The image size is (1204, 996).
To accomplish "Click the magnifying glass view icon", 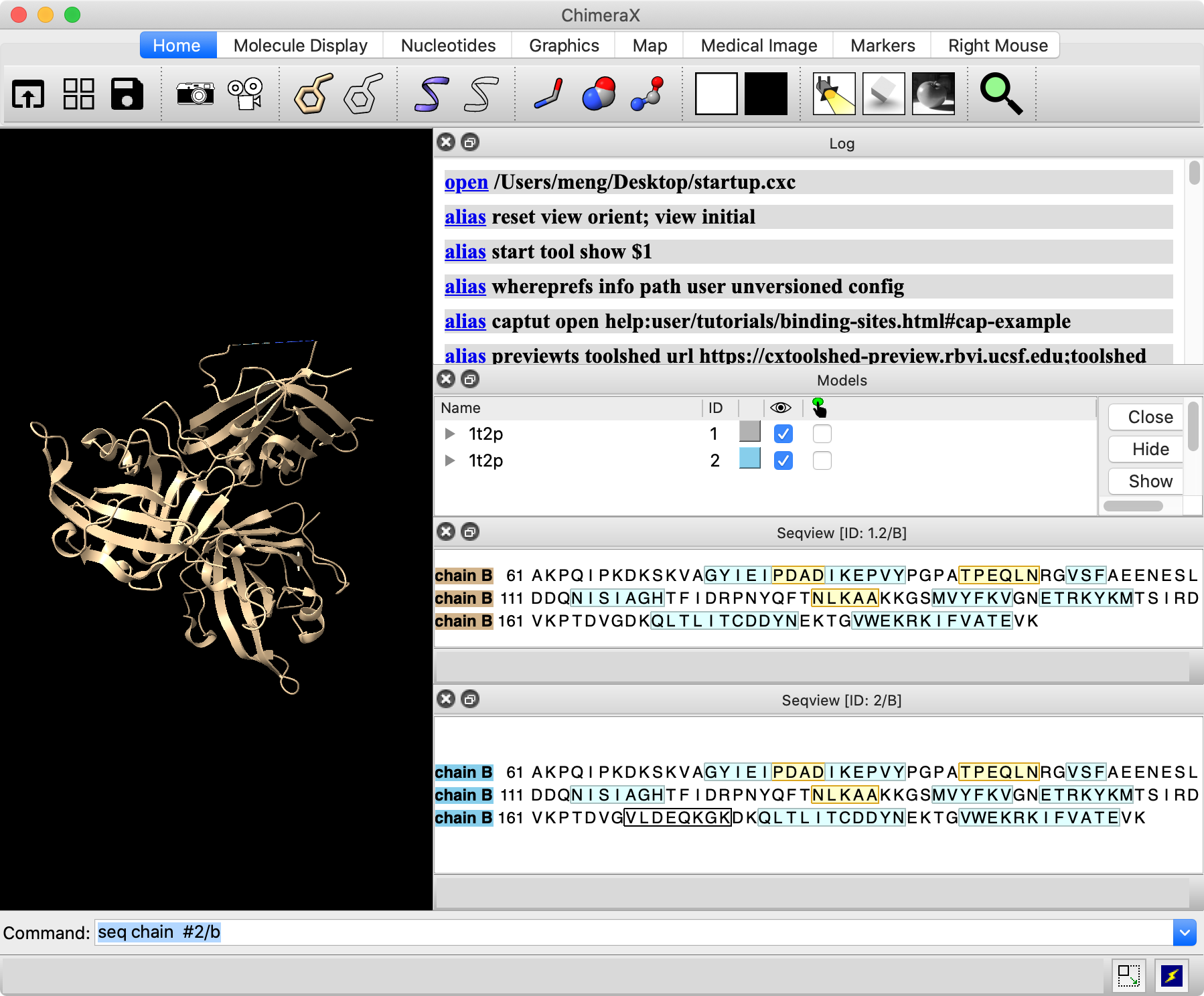I will click(x=1000, y=94).
